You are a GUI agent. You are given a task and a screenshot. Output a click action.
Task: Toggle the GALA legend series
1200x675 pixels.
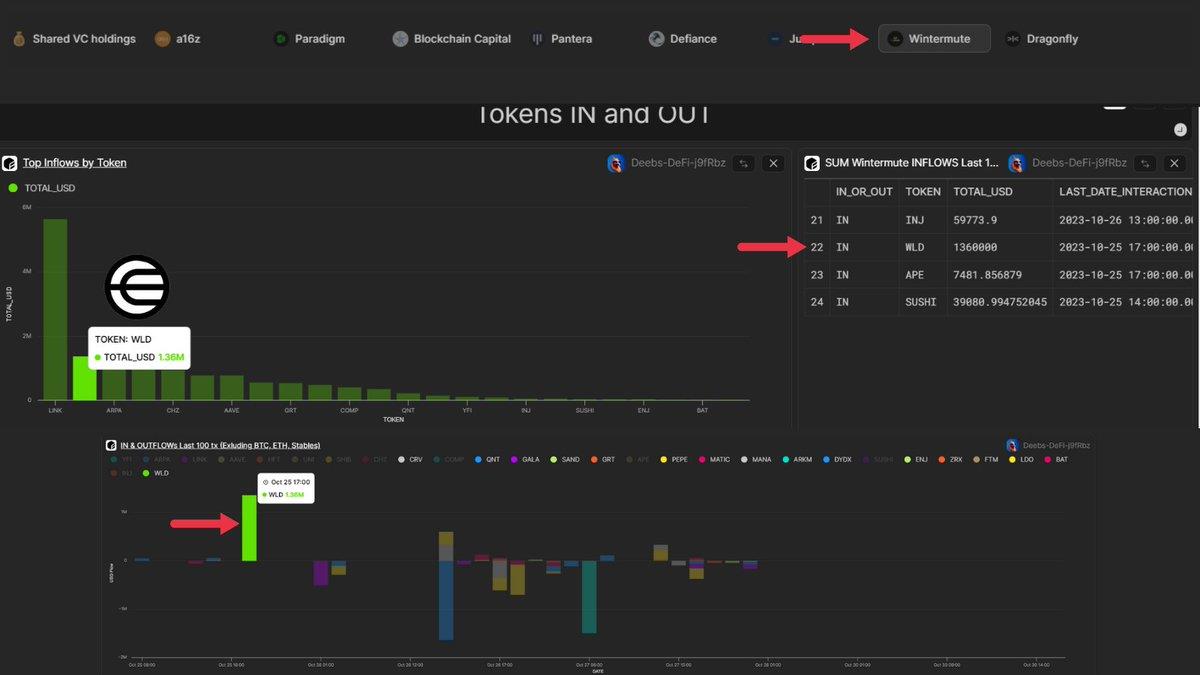[x=526, y=459]
